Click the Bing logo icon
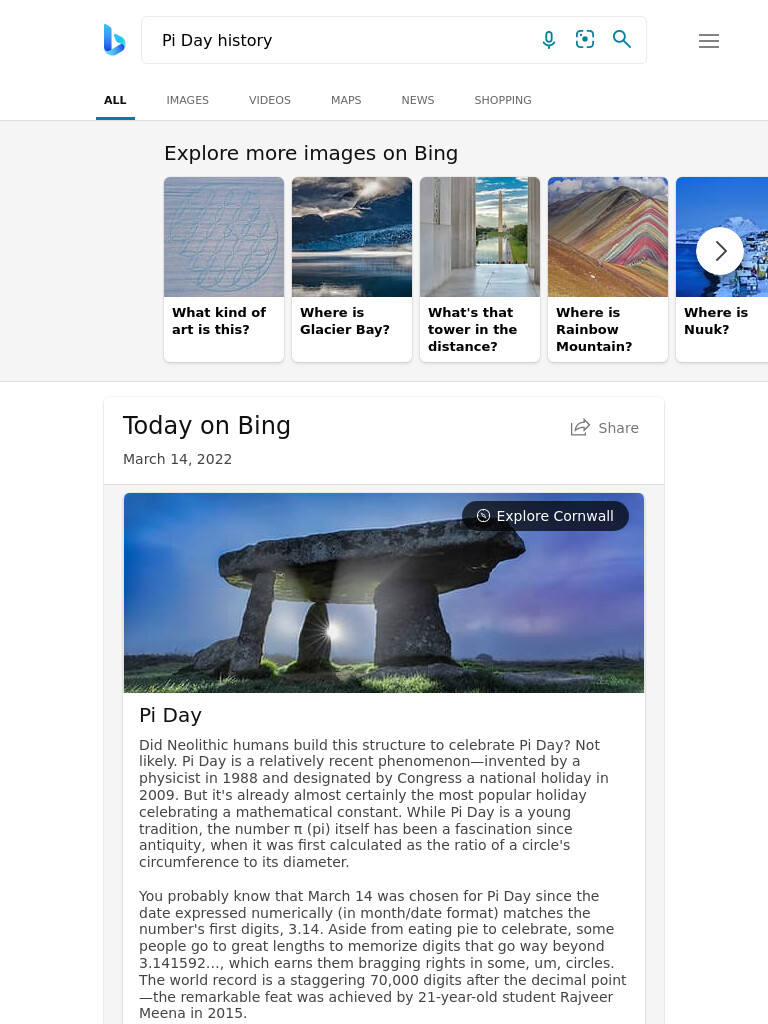This screenshot has width=768, height=1024. (114, 40)
